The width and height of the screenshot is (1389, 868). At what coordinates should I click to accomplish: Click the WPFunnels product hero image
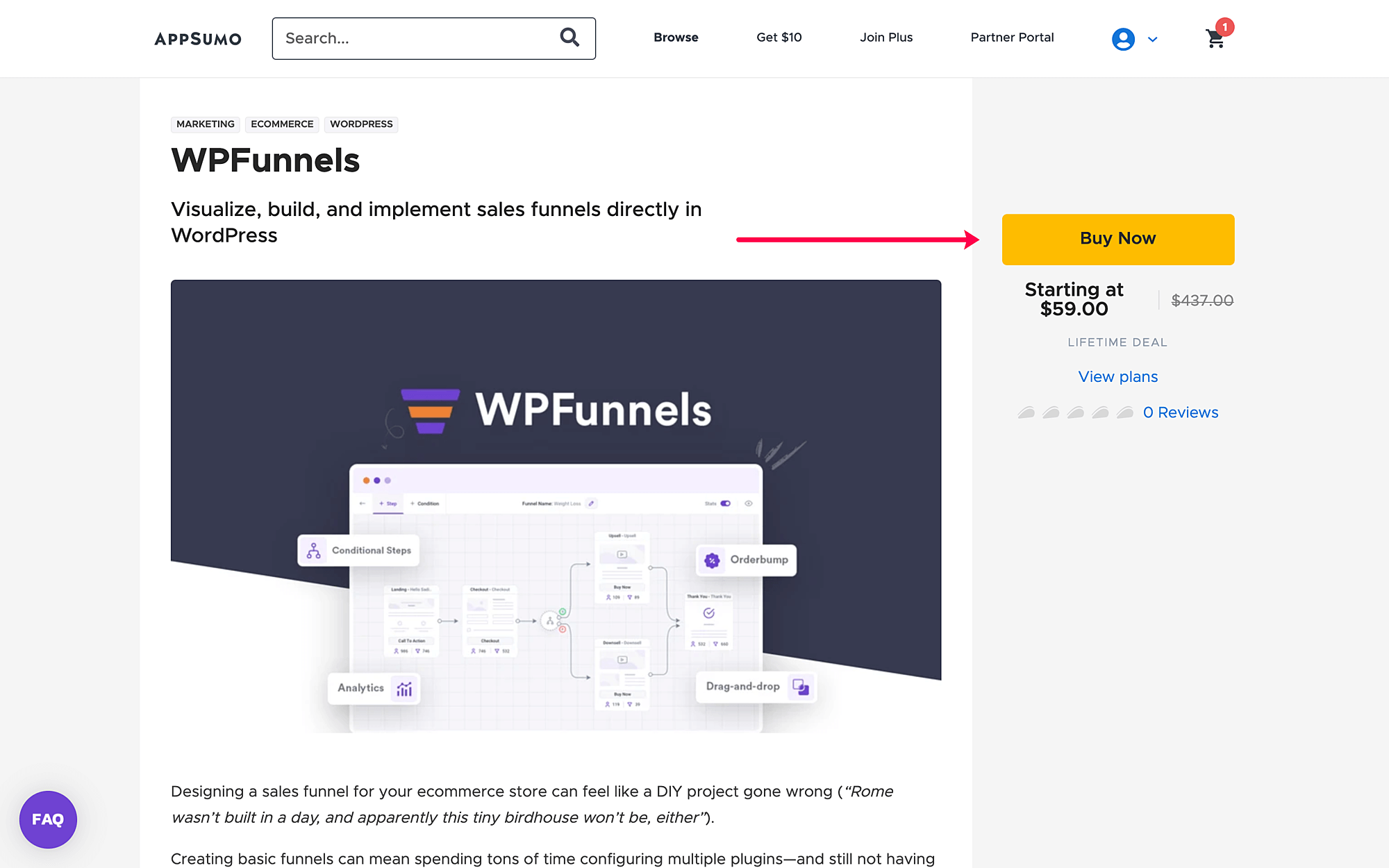(556, 506)
